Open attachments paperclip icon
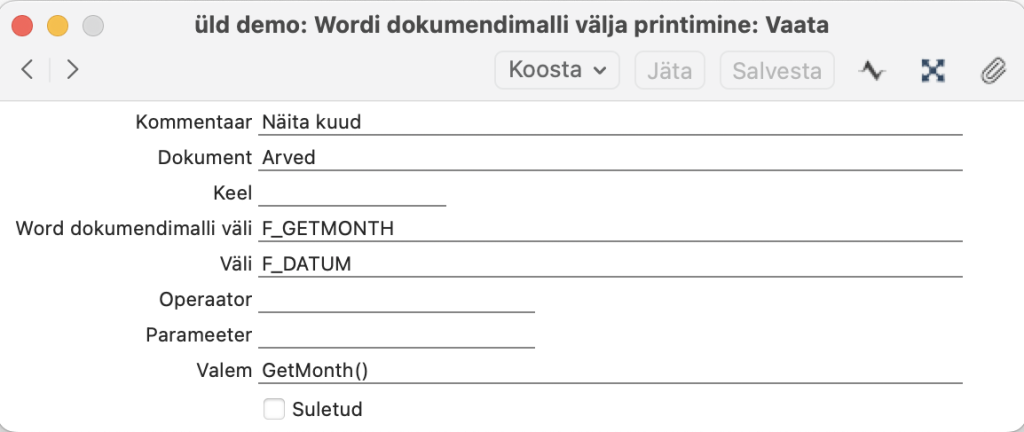The image size is (1024, 432). [992, 71]
